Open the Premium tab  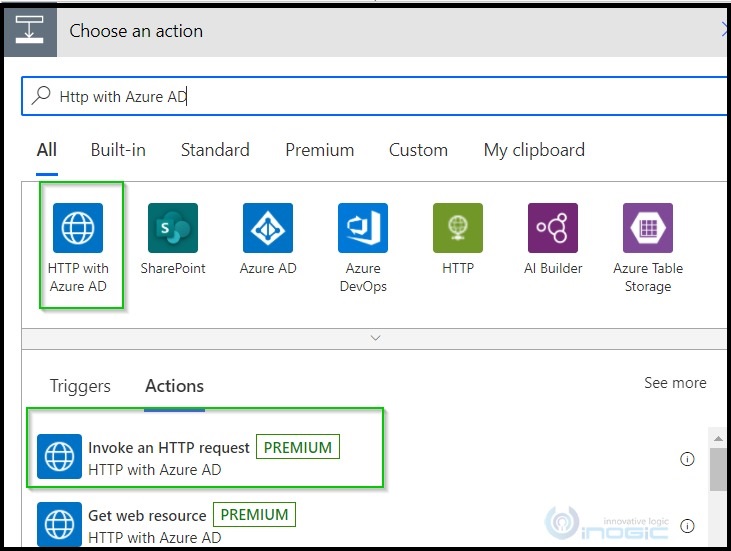[320, 150]
